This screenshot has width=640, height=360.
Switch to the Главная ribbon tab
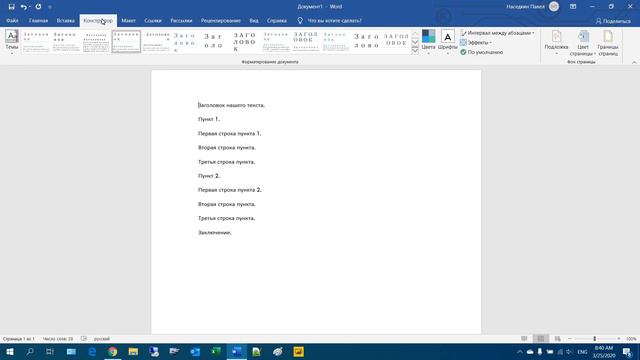38,20
